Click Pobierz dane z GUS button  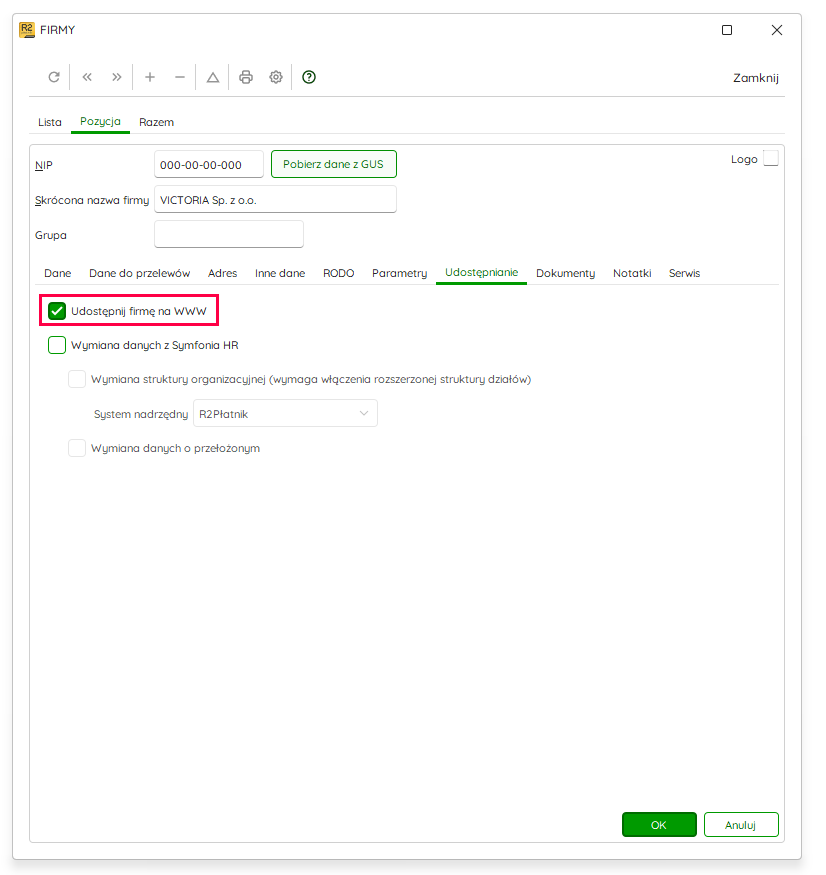[x=334, y=164]
